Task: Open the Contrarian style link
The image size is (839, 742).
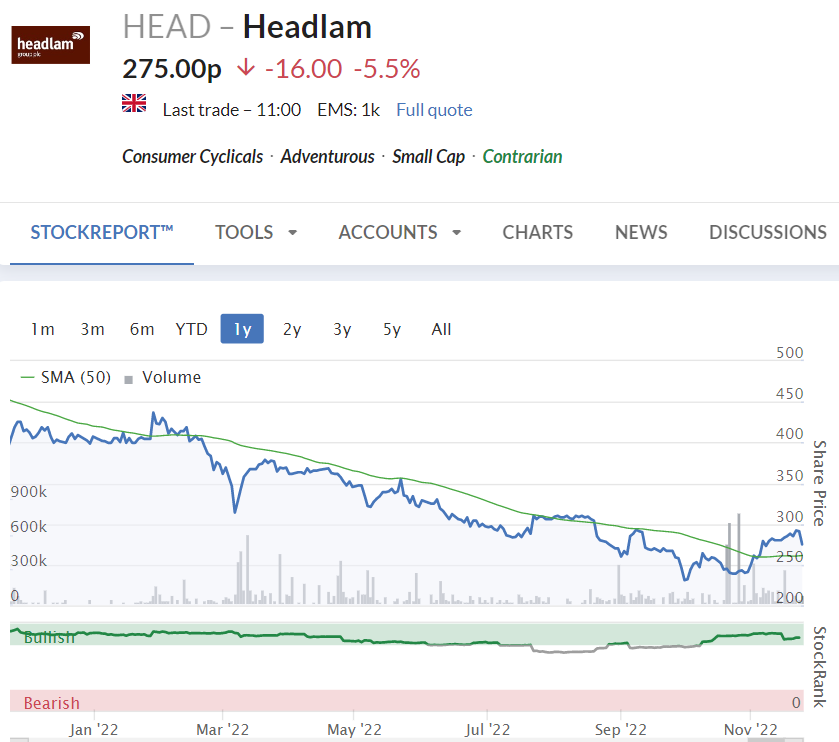Action: tap(522, 156)
